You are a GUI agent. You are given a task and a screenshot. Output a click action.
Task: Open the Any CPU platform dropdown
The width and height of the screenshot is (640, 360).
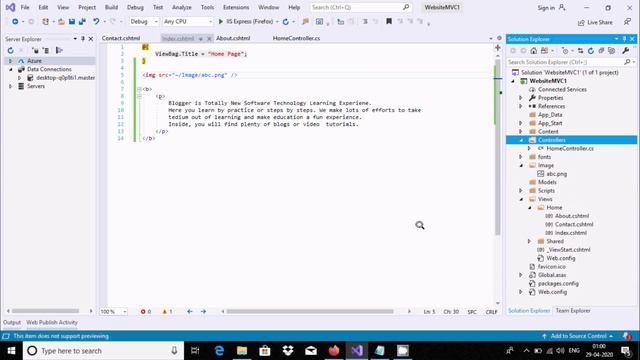(188, 21)
